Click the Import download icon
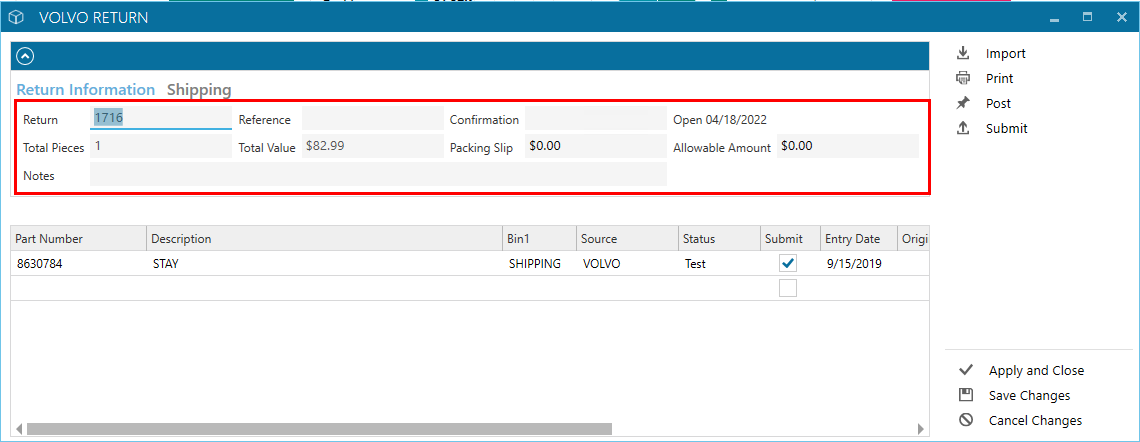The image size is (1140, 442). click(x=963, y=53)
